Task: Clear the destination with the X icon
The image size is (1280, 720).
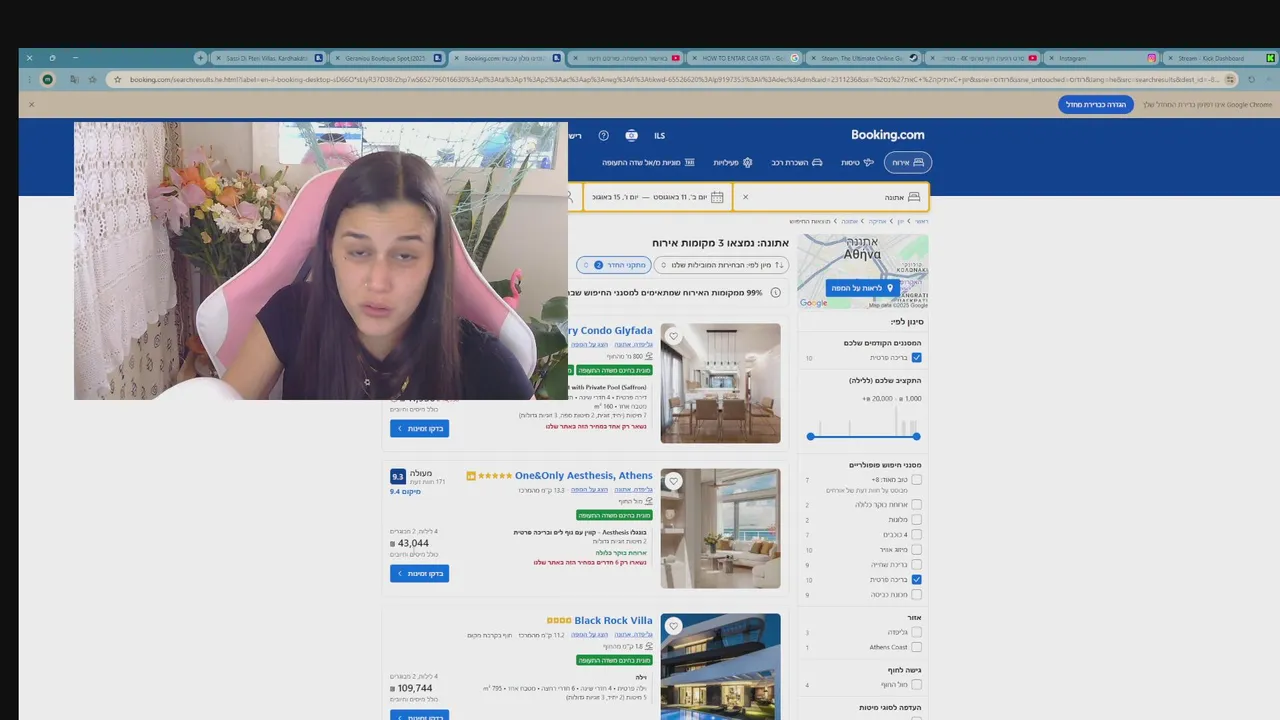Action: [745, 197]
